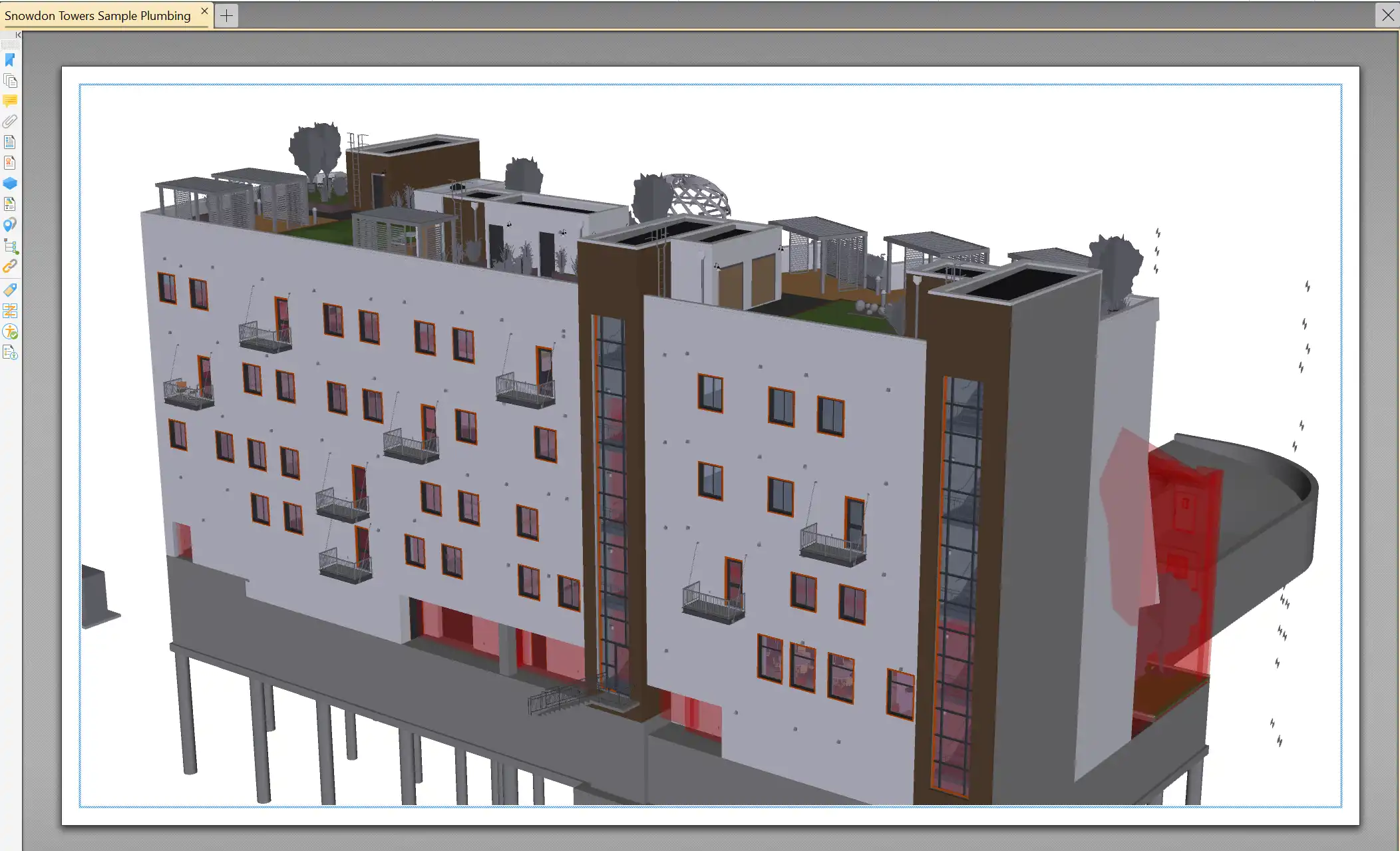Open the reading Order pane
Screen dimensions: 1400x851
(x=10, y=311)
